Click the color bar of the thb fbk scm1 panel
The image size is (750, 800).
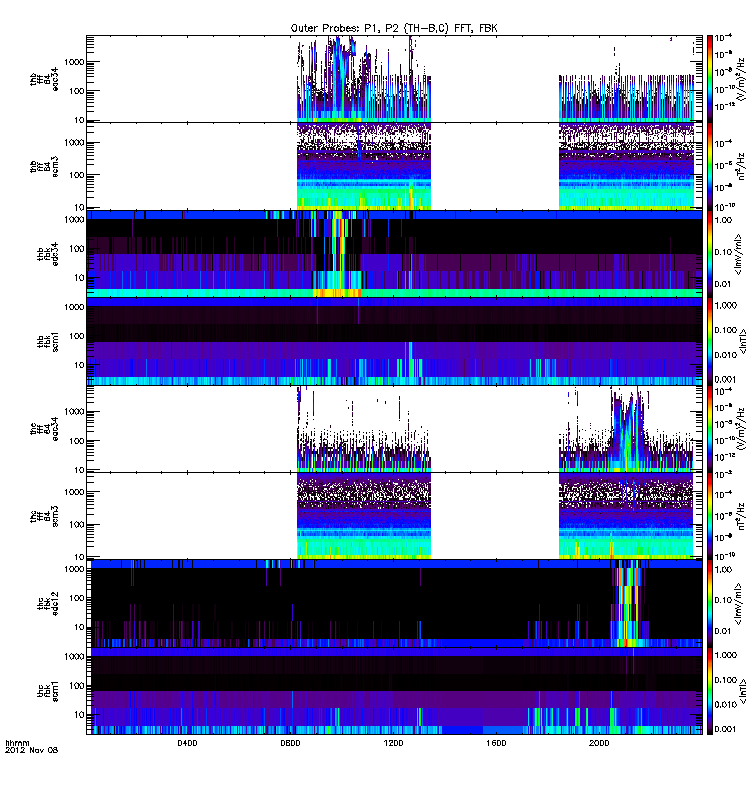tap(710, 341)
